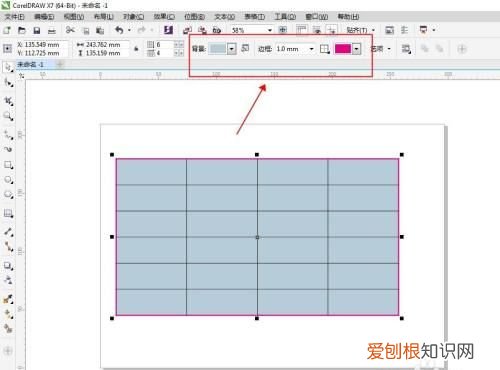Open the 对象(C) menu

tap(134, 16)
